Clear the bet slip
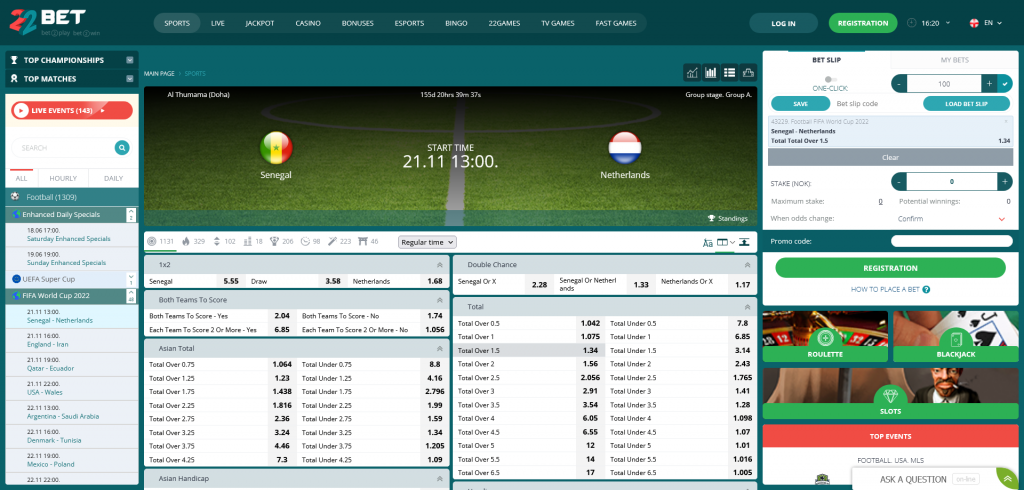The width and height of the screenshot is (1024, 490). 890,157
